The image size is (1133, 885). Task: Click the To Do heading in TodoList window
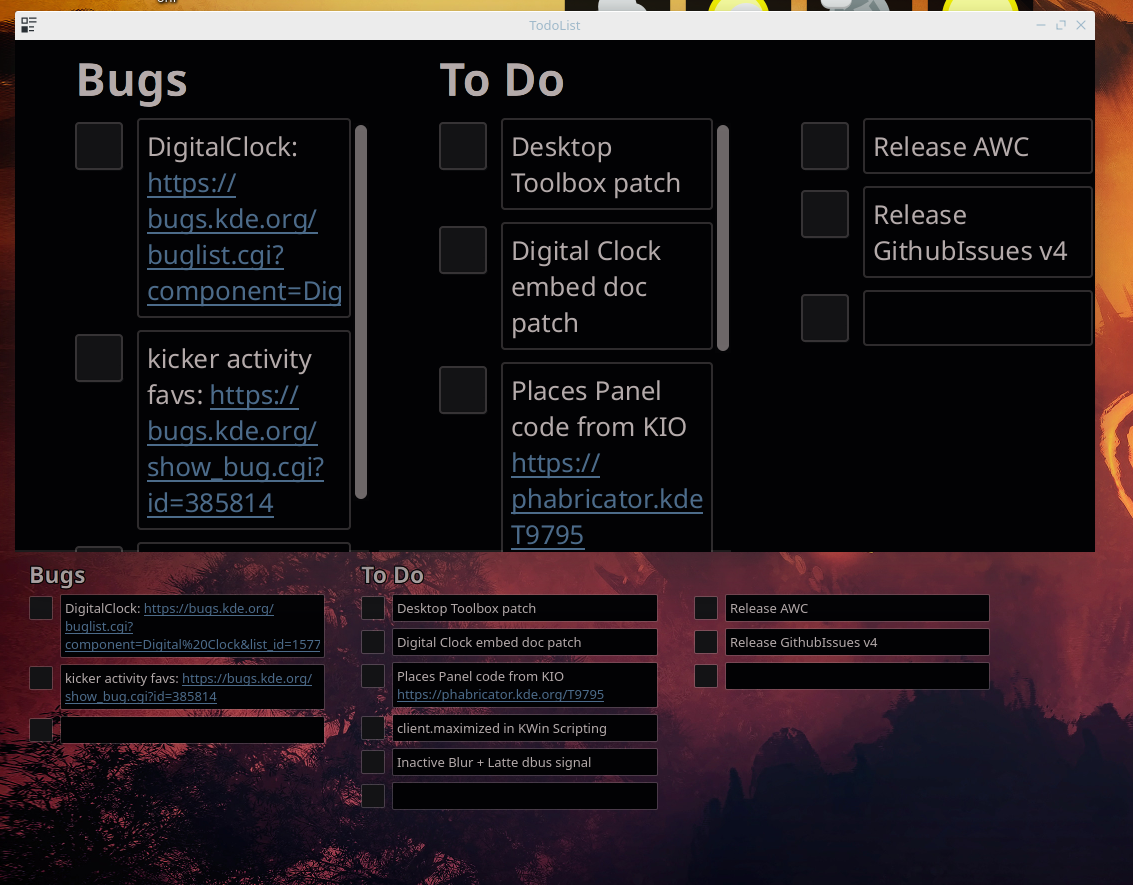(x=501, y=79)
